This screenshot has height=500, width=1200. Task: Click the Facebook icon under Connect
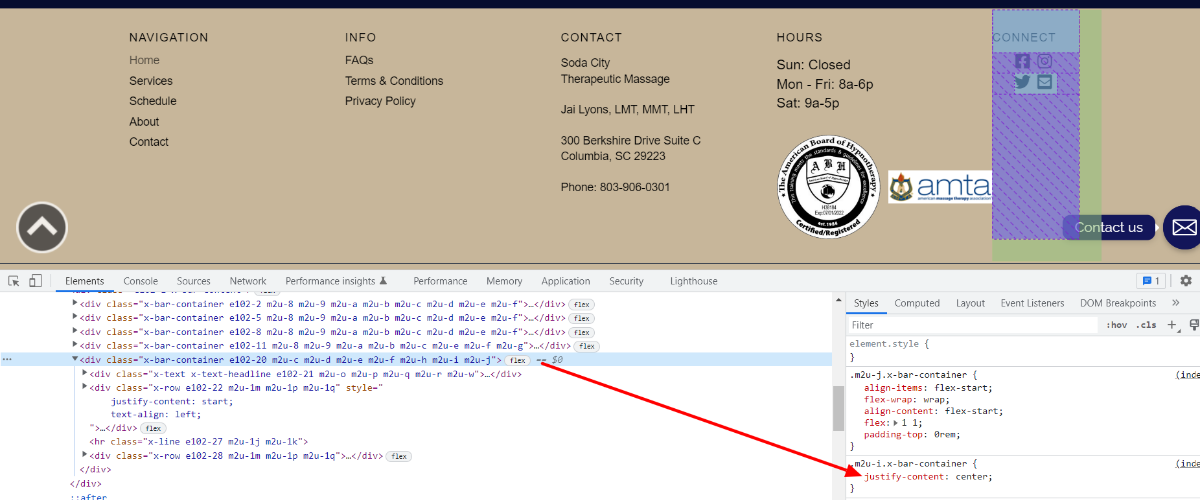point(1022,61)
